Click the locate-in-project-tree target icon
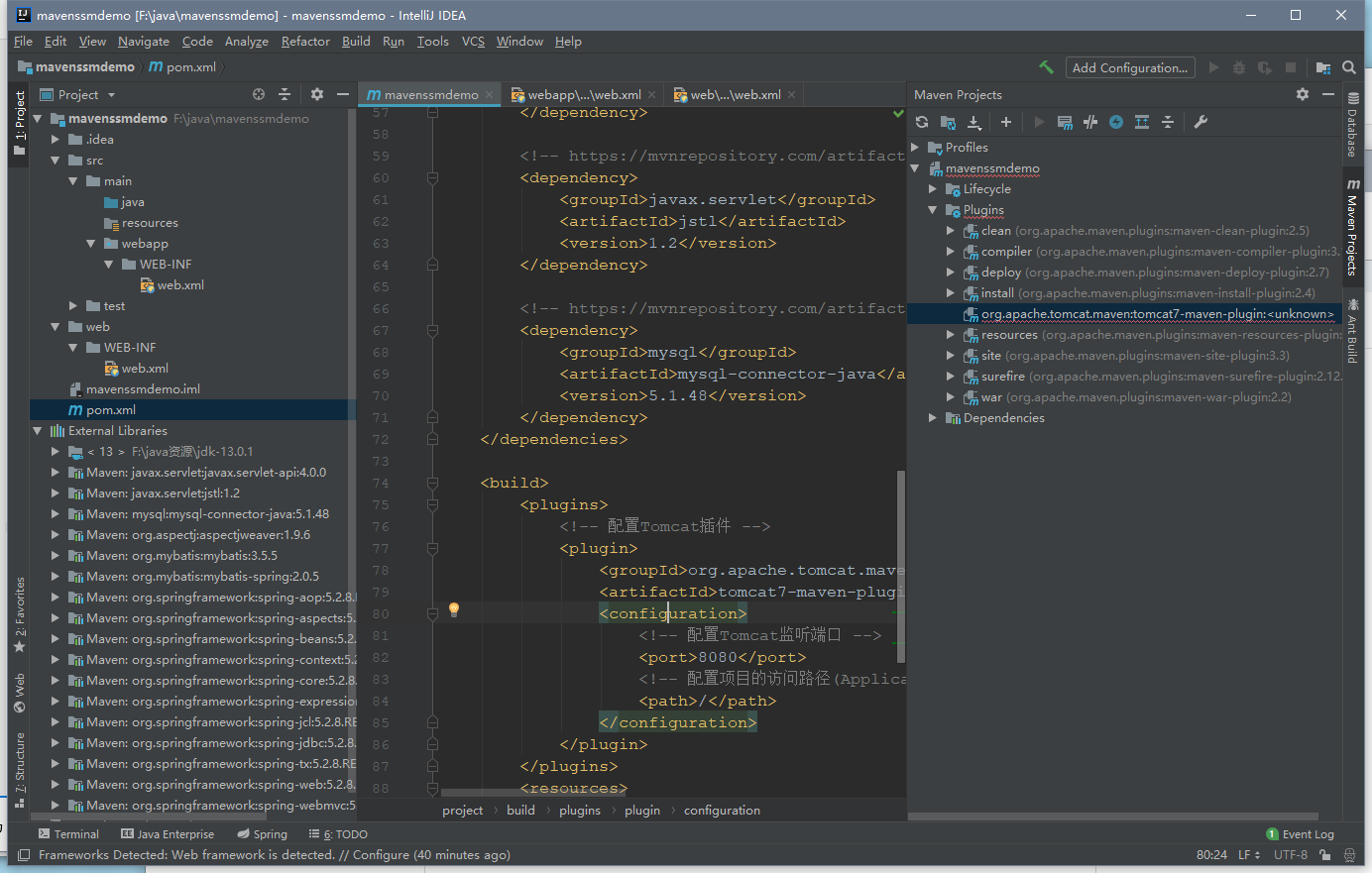This screenshot has width=1372, height=873. point(259,94)
